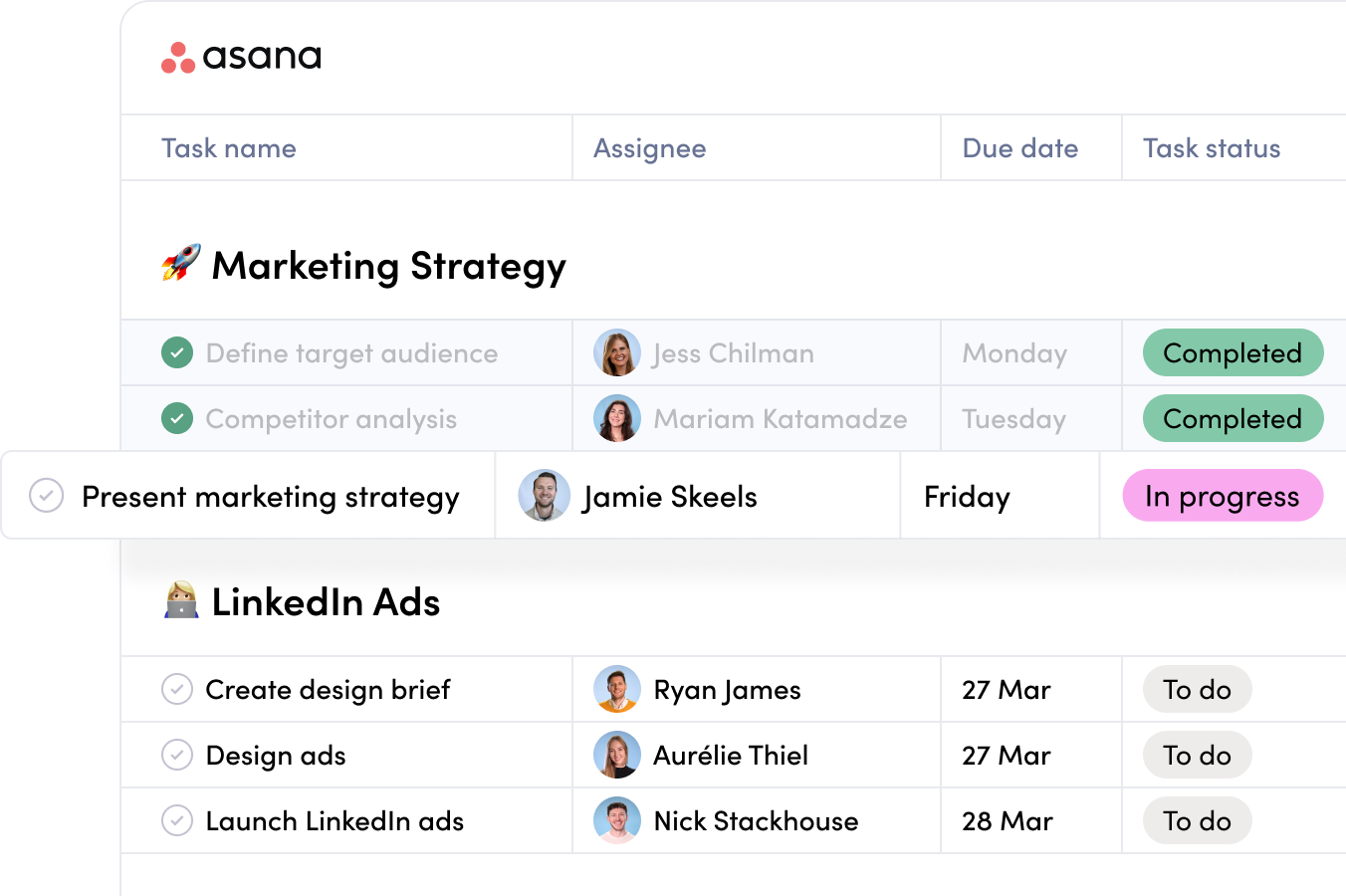Select the Friday due date cell
The height and width of the screenshot is (896, 1346).
[x=967, y=496]
